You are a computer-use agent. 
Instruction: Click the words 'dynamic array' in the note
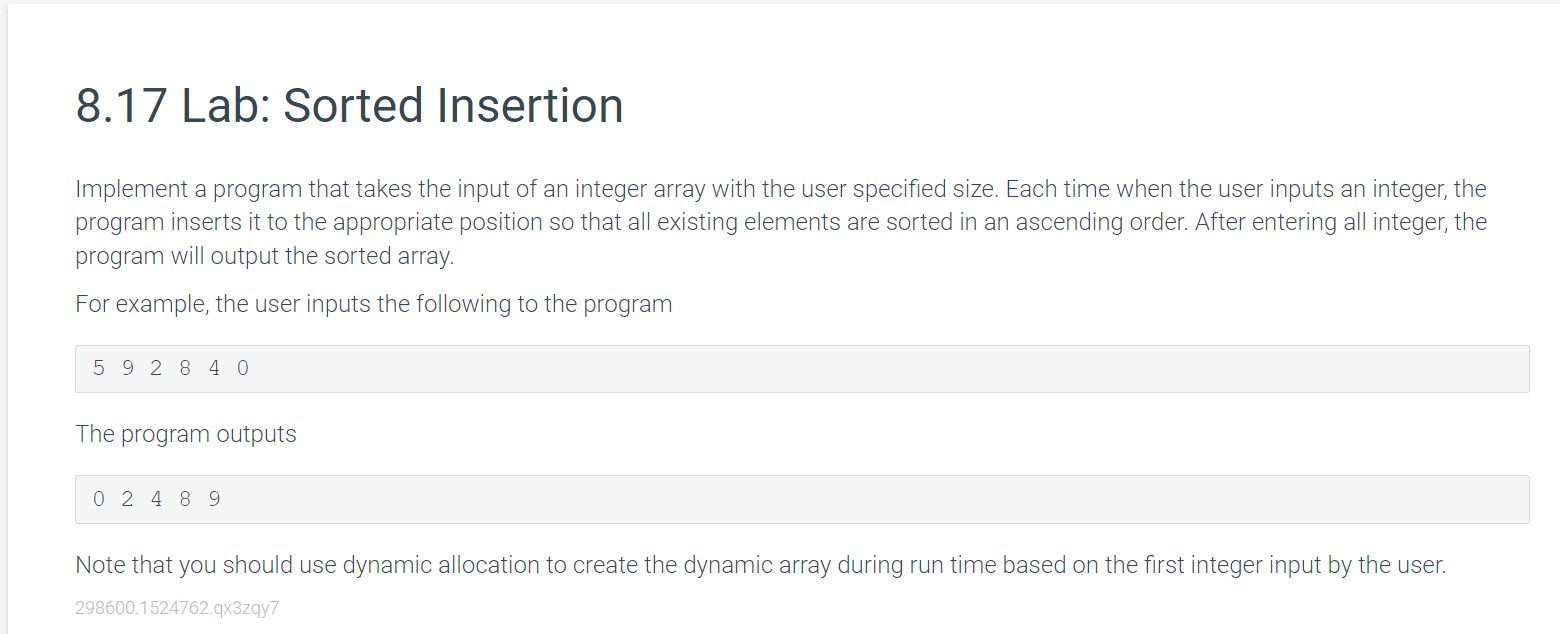757,565
